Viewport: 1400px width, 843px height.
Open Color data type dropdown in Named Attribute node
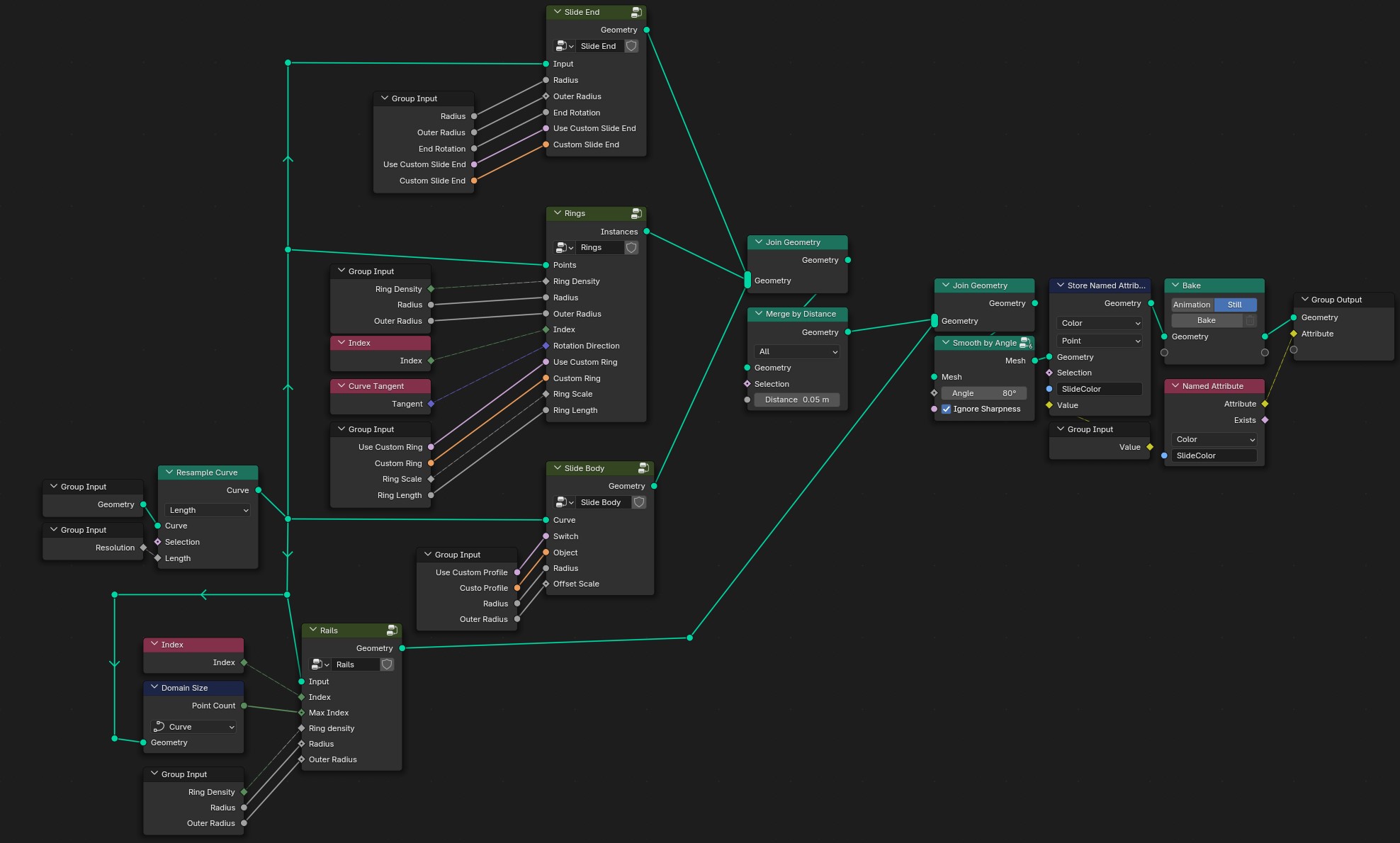click(1214, 439)
